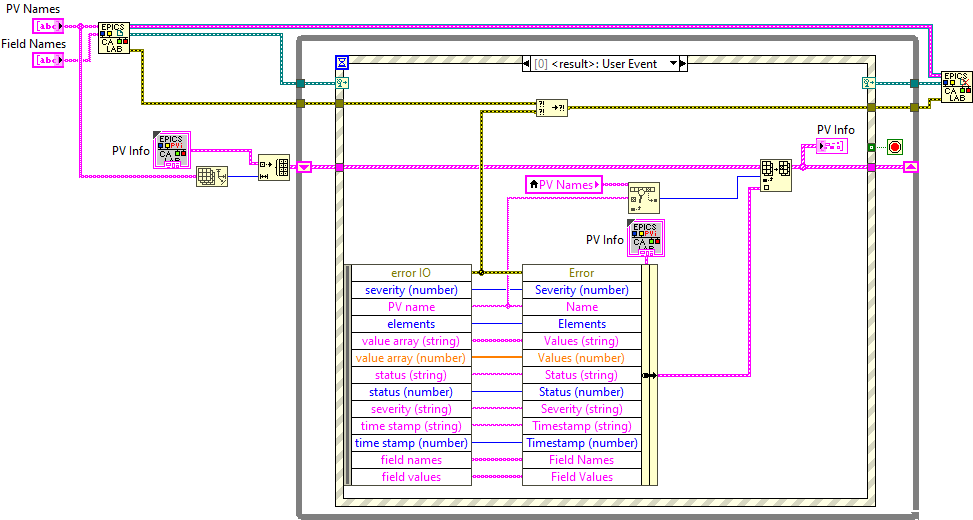Go to next event case with right arrow

(684, 63)
